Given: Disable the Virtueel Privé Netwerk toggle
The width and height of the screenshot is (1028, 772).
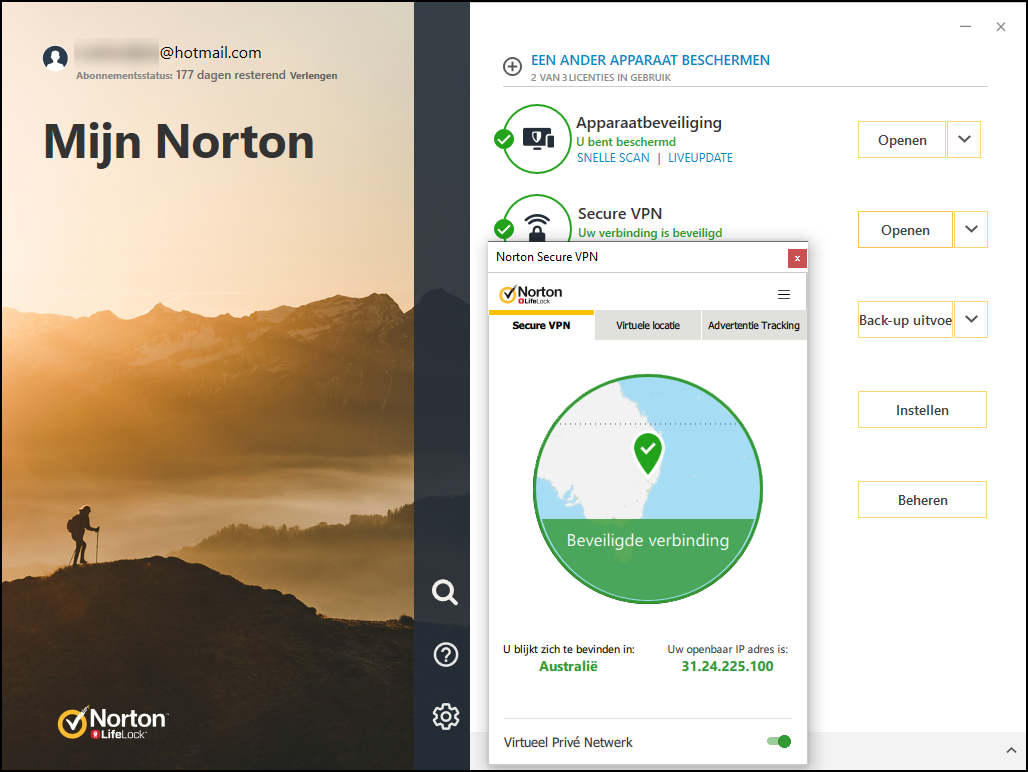Looking at the screenshot, I should pyautogui.click(x=778, y=742).
